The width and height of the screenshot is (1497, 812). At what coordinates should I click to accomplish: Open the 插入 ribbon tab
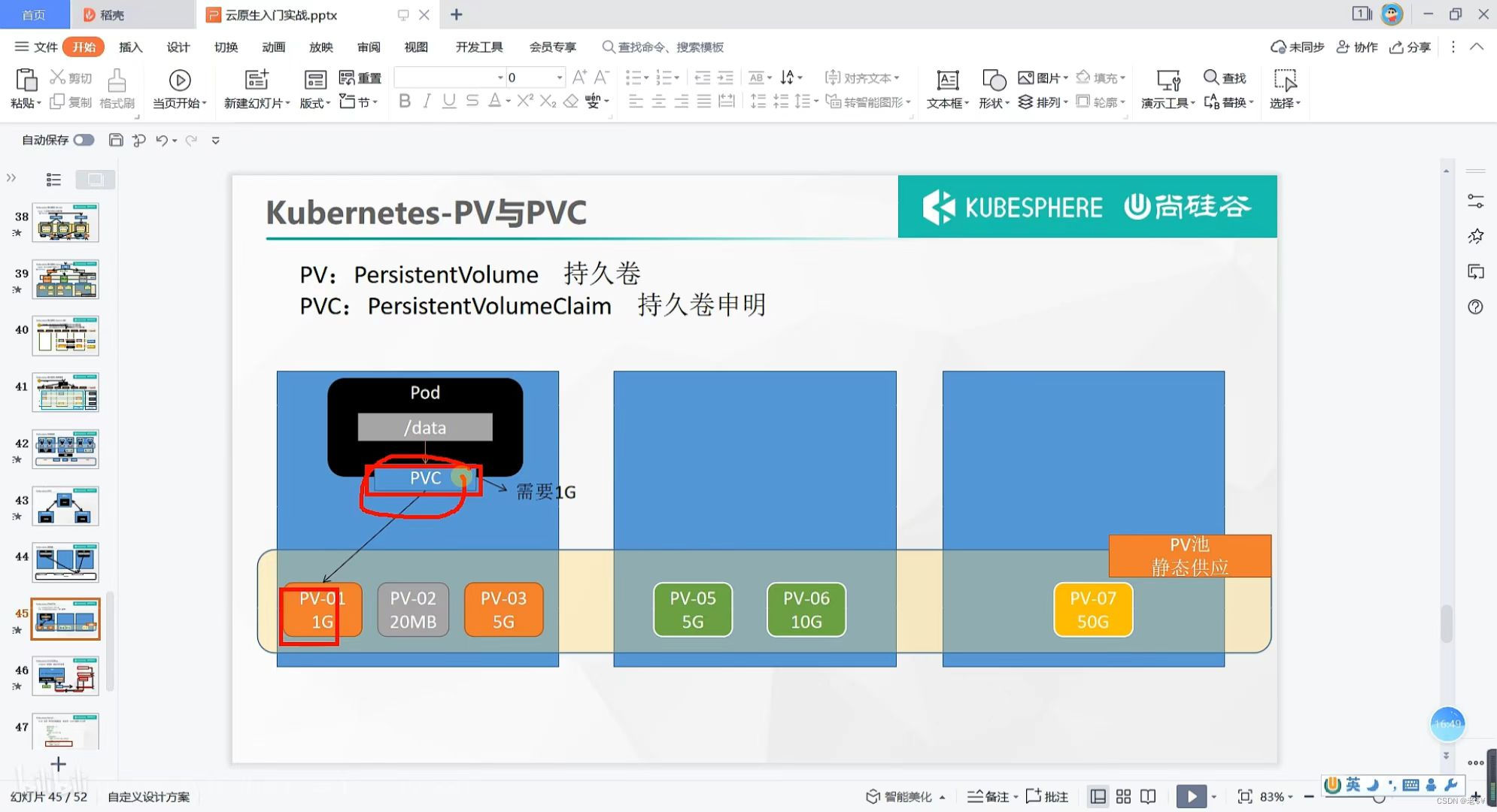click(x=130, y=47)
